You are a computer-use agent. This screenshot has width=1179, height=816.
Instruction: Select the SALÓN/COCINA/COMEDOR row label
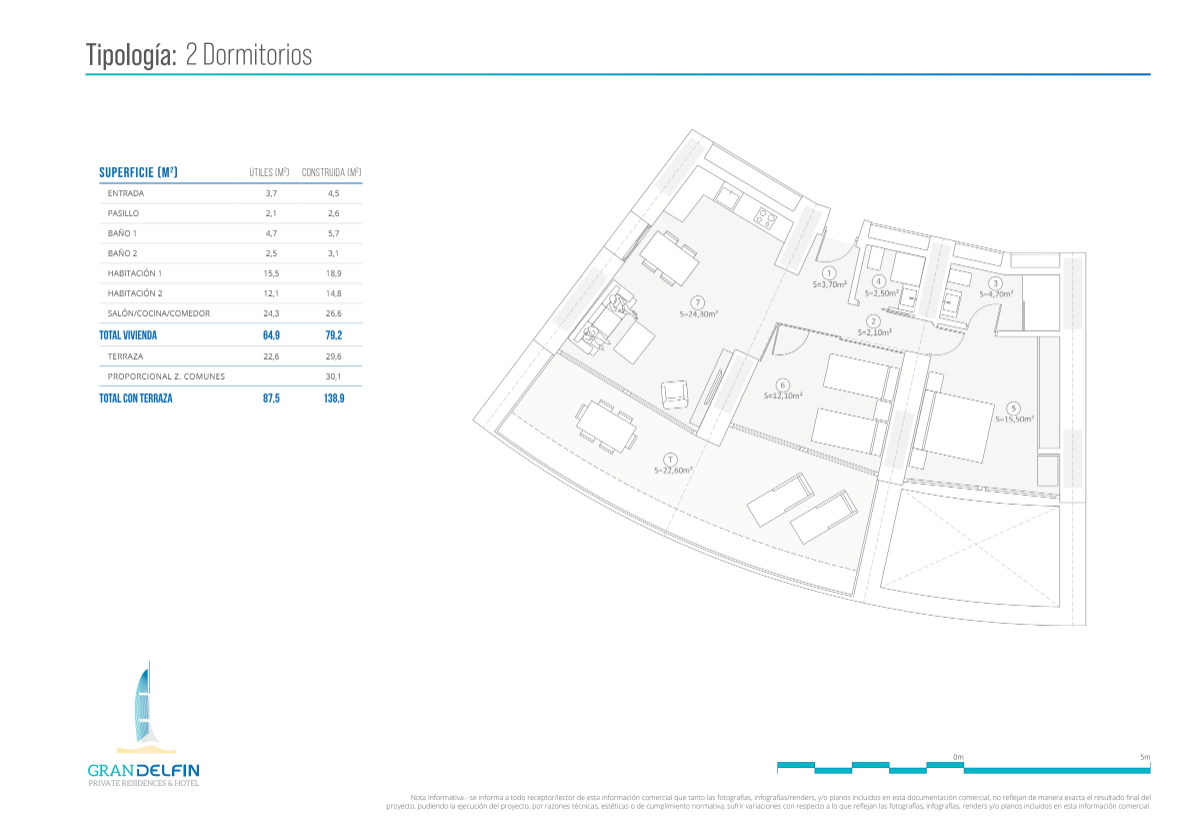click(x=158, y=313)
